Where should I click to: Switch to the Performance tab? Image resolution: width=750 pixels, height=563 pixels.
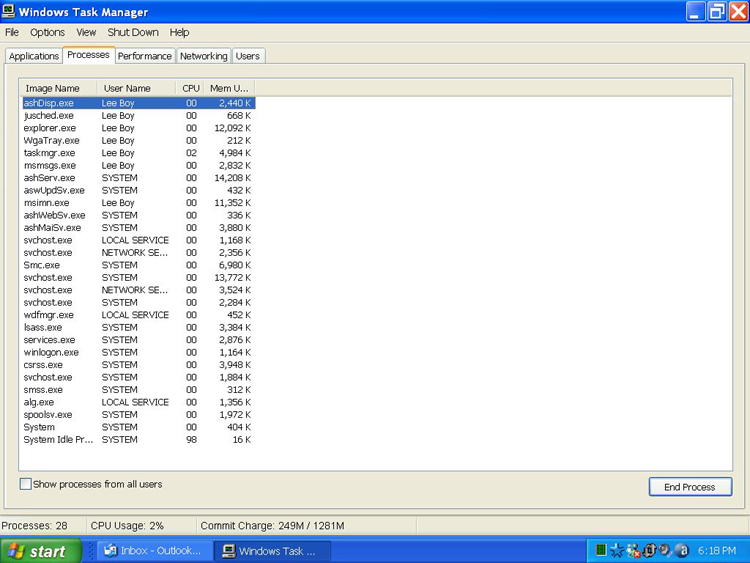(144, 56)
